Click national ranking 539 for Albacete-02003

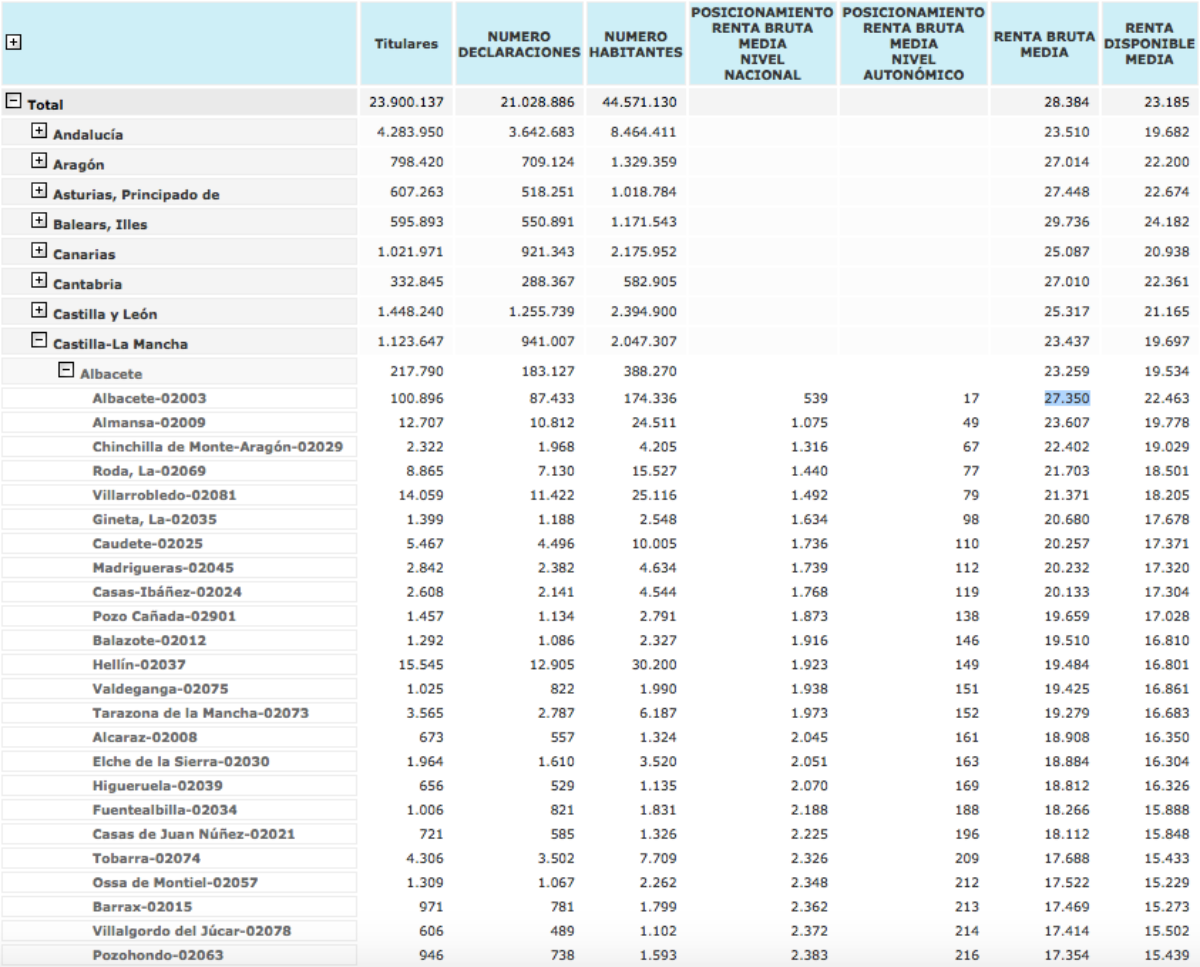click(x=815, y=398)
